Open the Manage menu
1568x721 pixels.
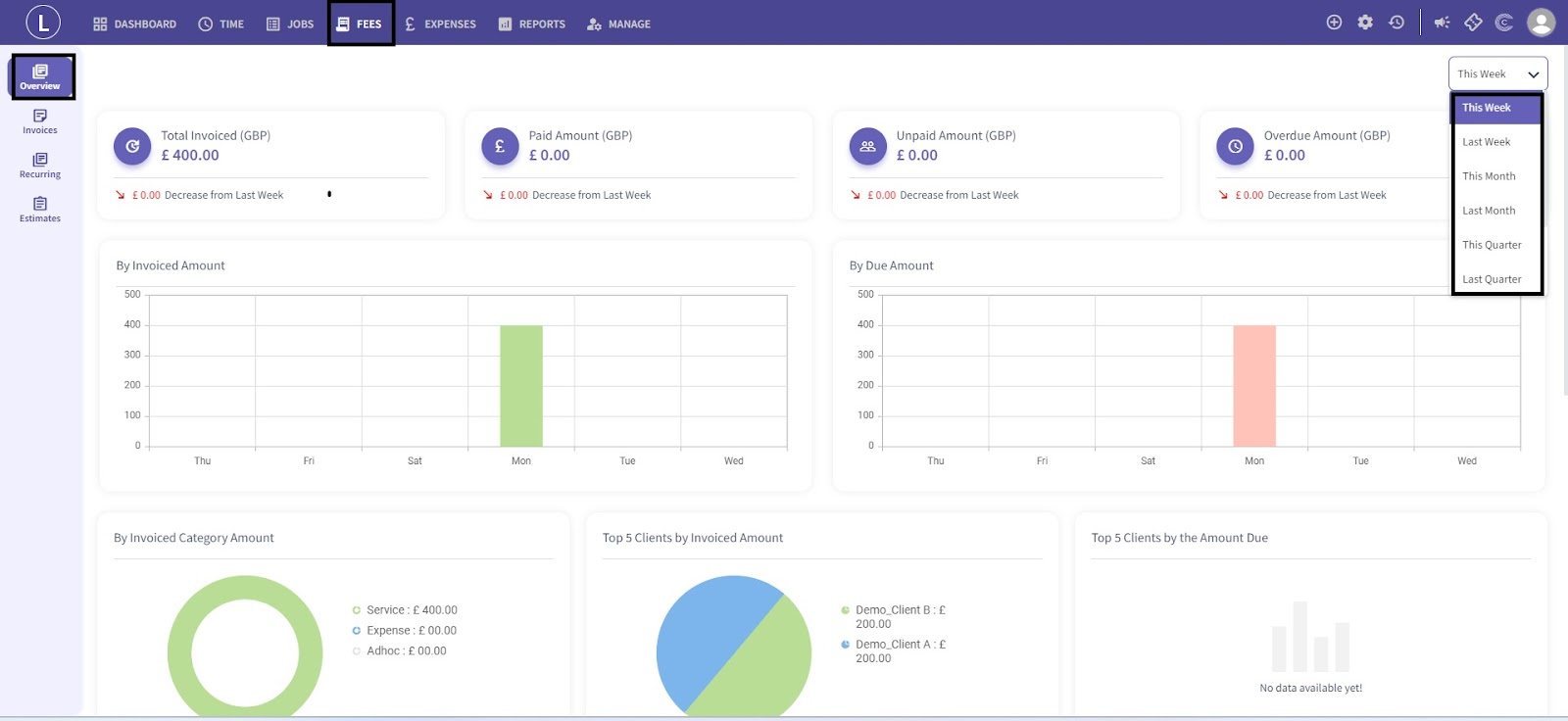[x=618, y=24]
